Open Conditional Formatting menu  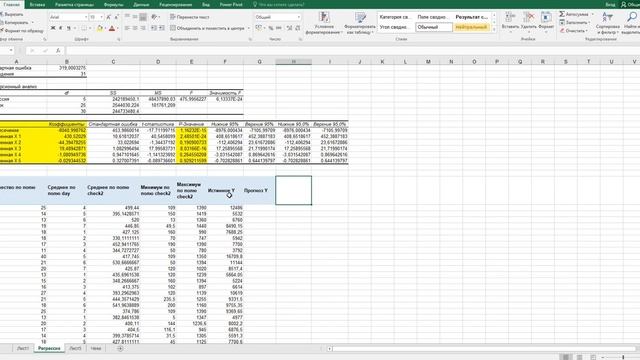coord(324,23)
